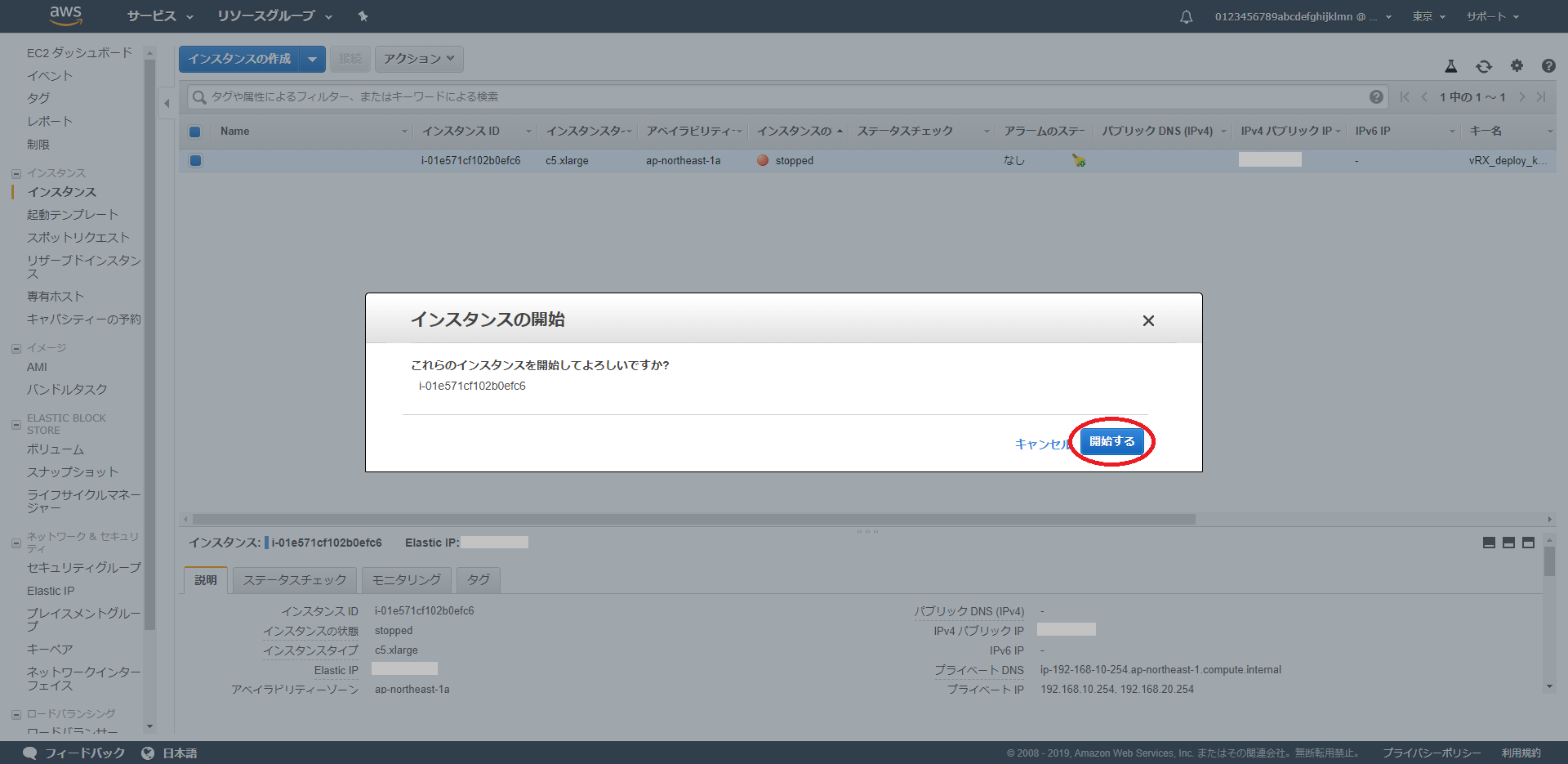Close the インスタンスの開始 dialog
The width and height of the screenshot is (1568, 764).
click(x=1148, y=321)
